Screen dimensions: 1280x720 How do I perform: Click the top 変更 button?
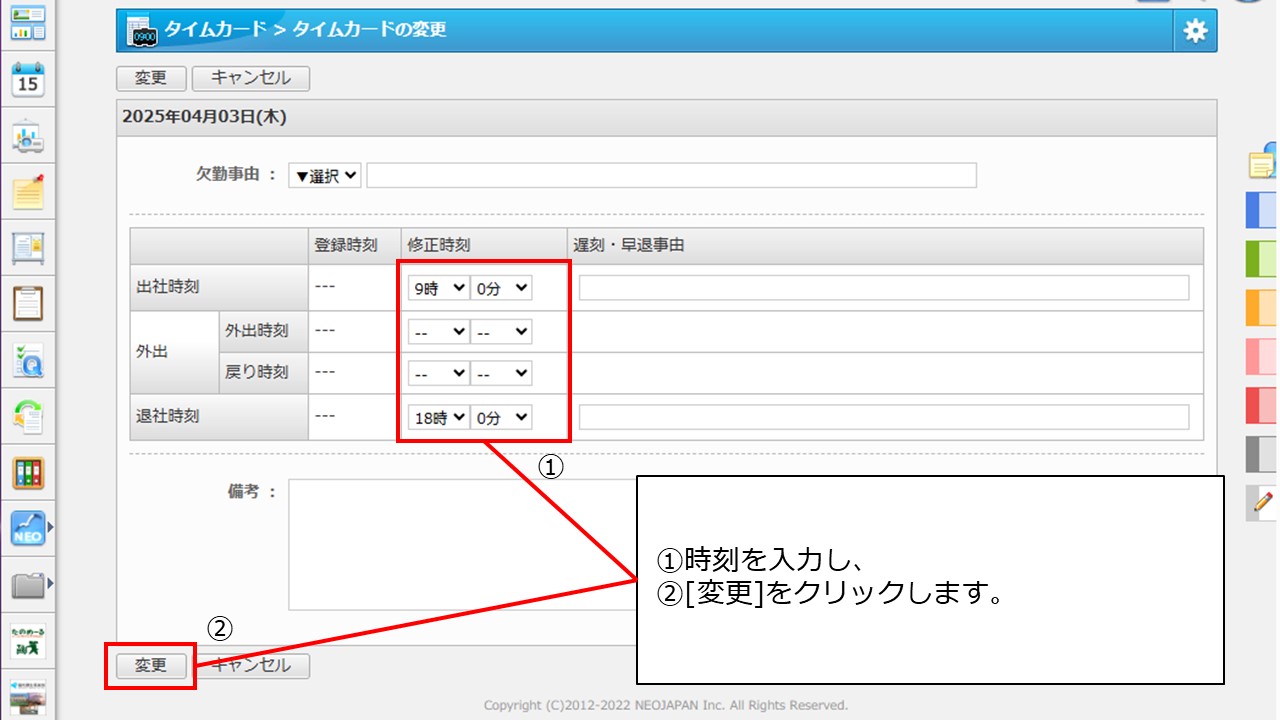(x=151, y=78)
